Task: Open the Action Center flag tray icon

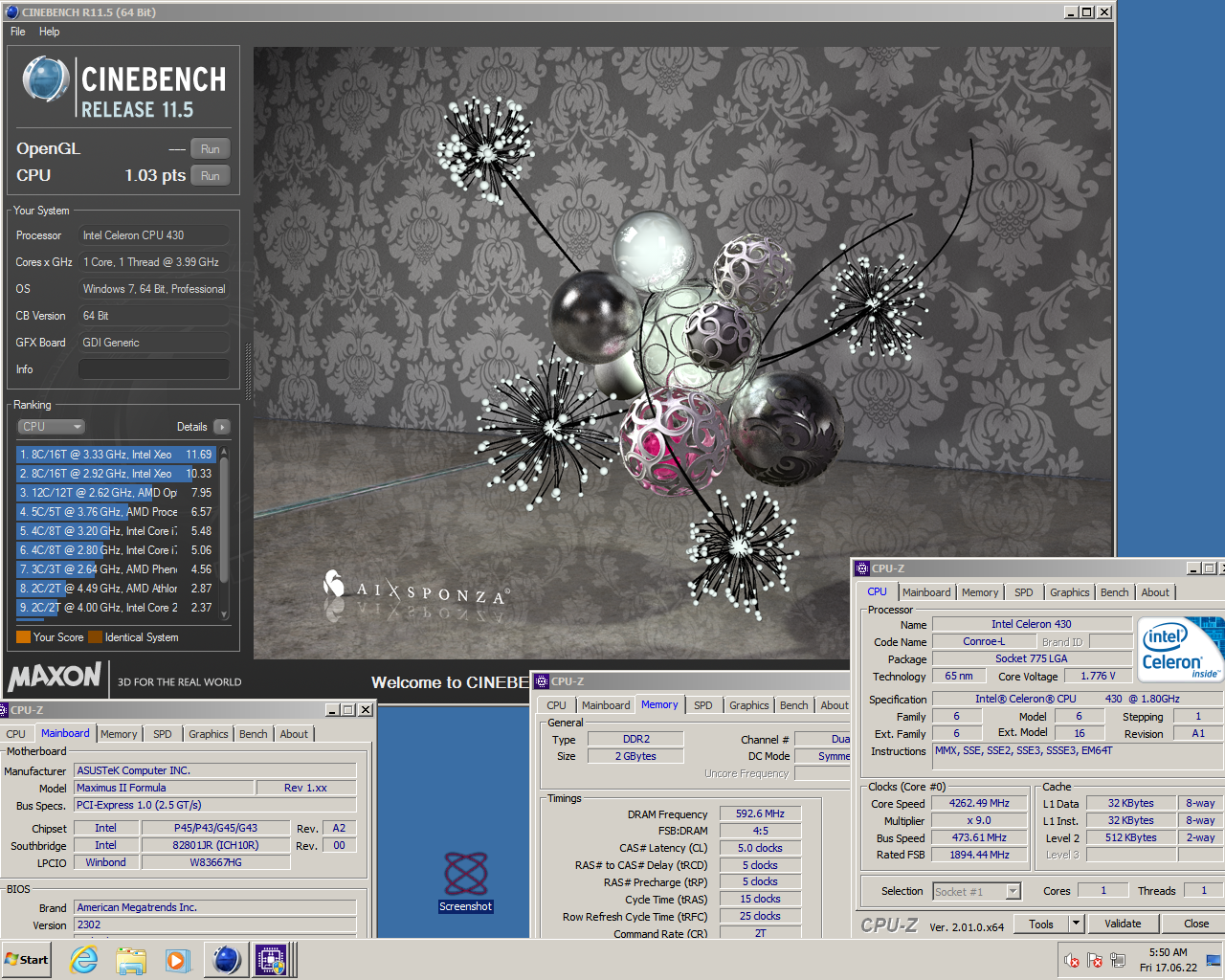Action: [x=1094, y=960]
